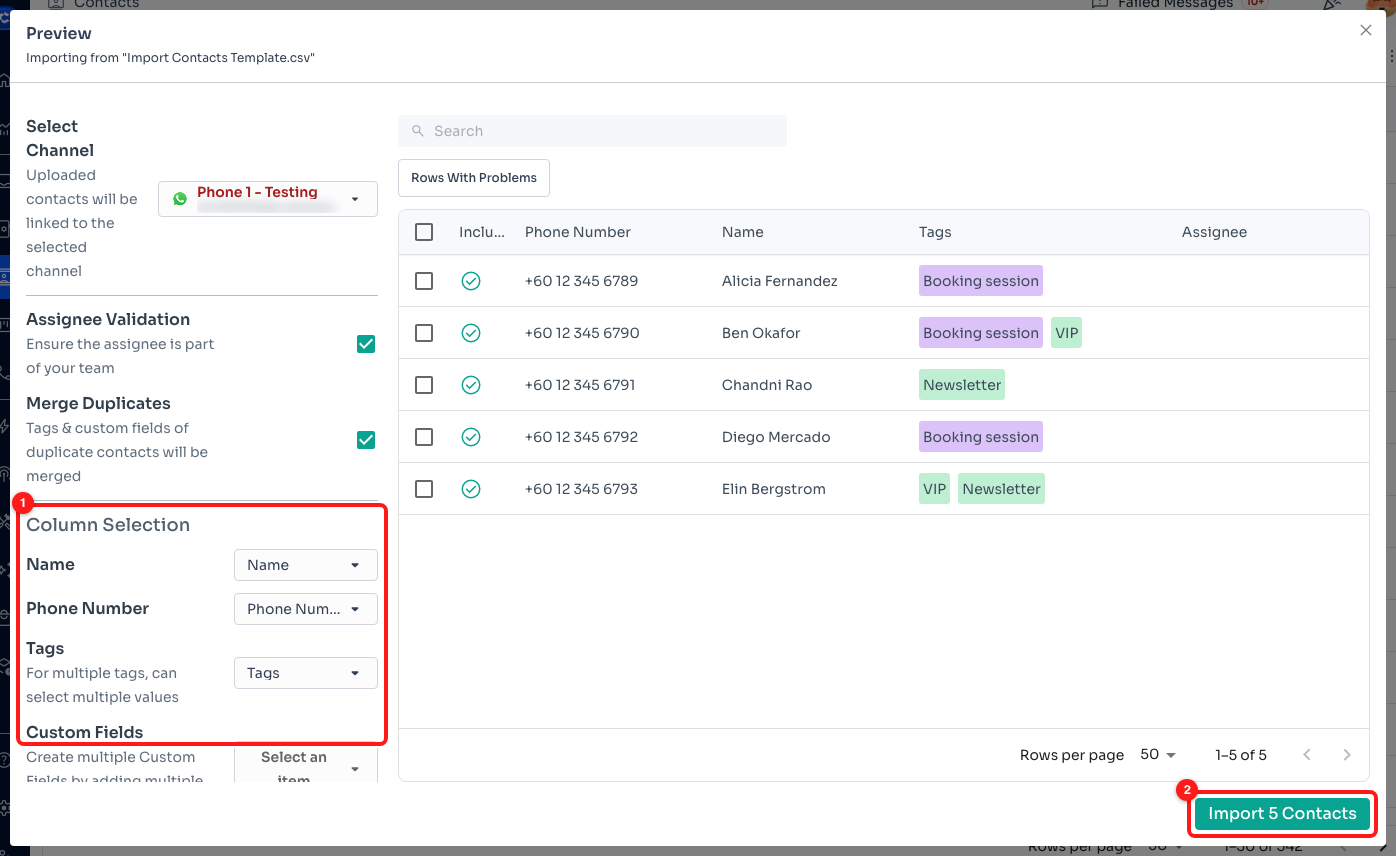
Task: Click the Phone Number column header
Action: pyautogui.click(x=578, y=232)
